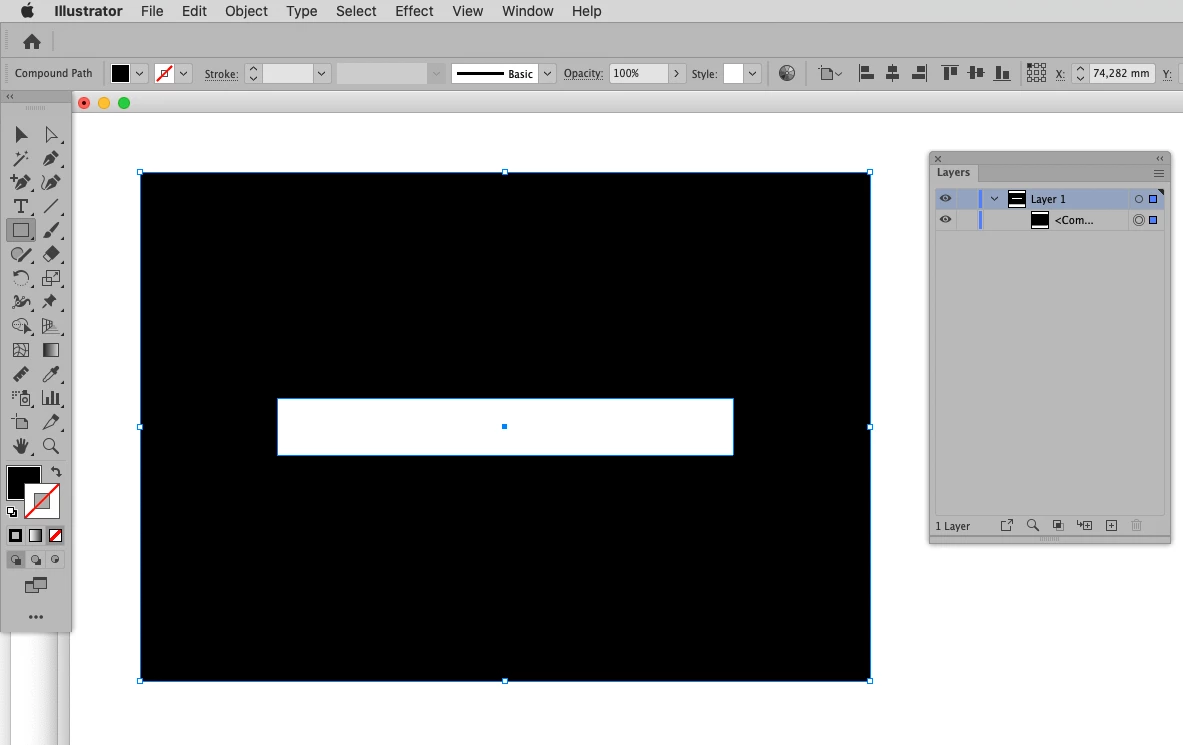Select the Selection tool (black arrow)

tap(21, 134)
